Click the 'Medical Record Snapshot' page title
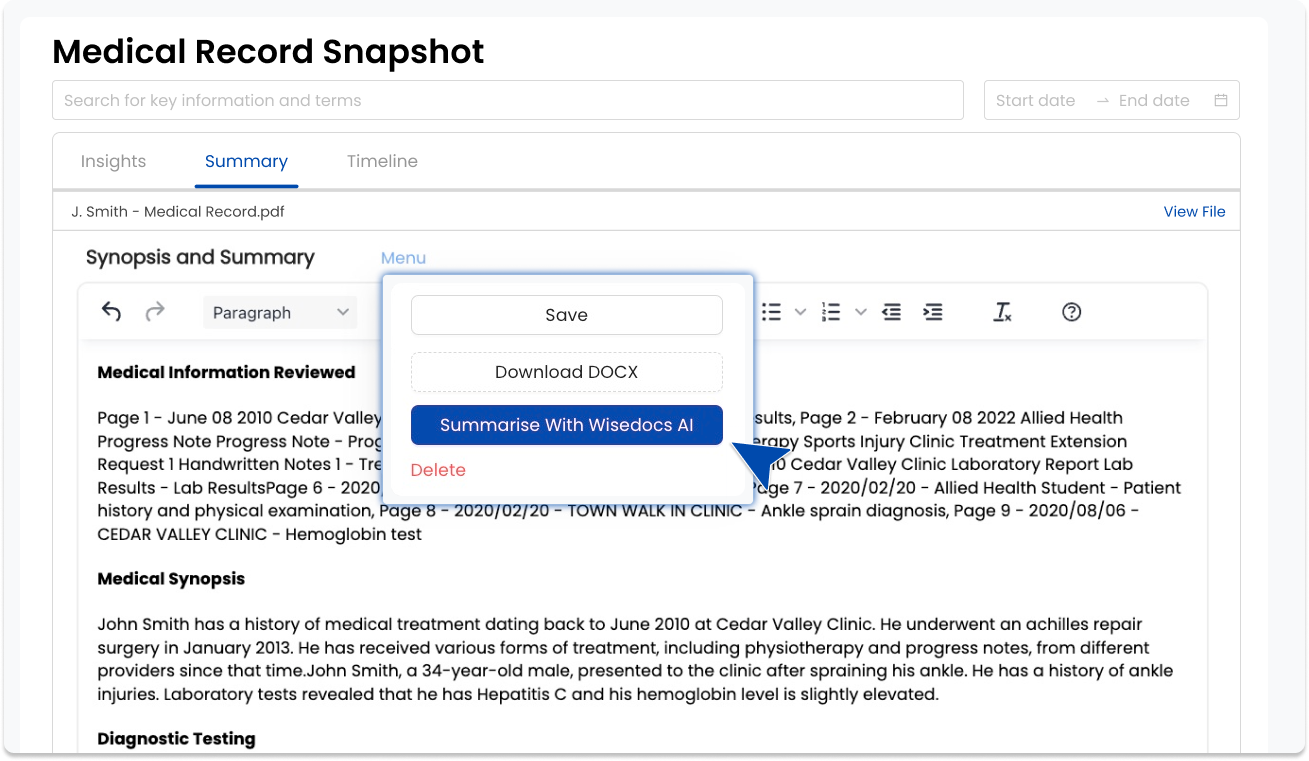The image size is (1309, 761). pyautogui.click(x=268, y=51)
